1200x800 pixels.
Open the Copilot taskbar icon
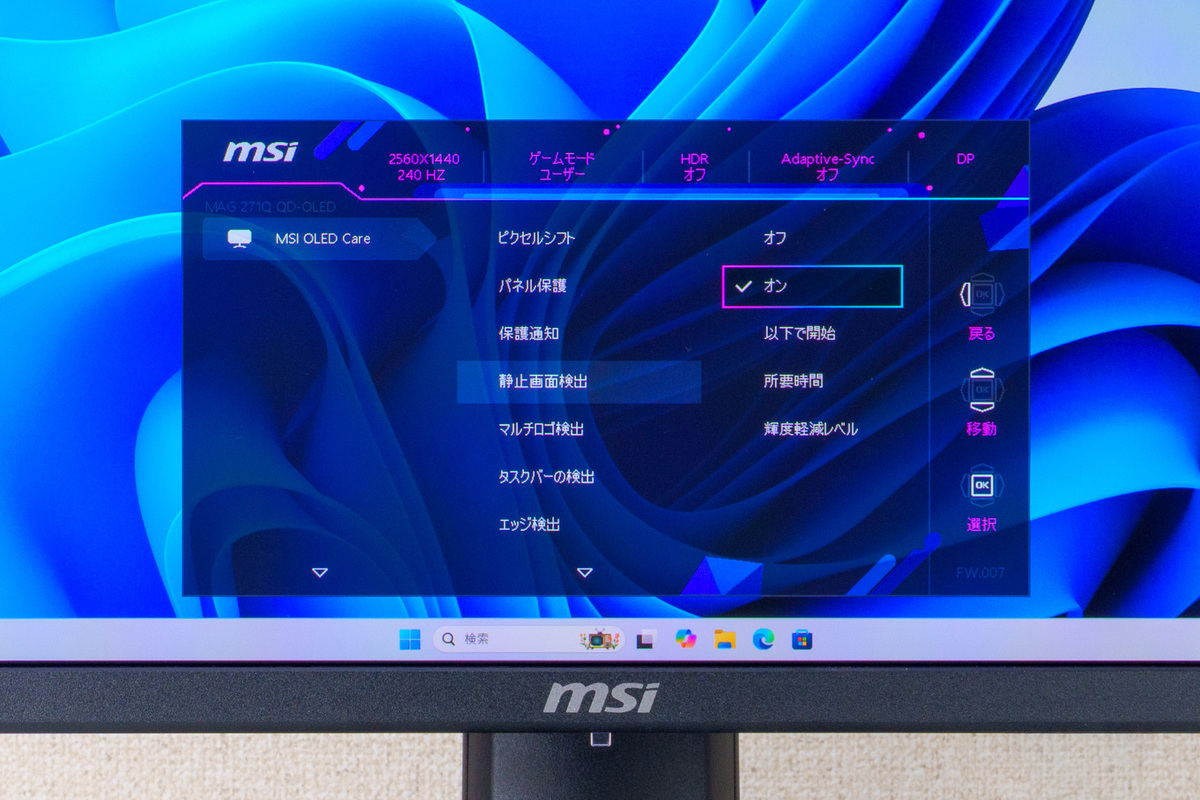(x=685, y=639)
